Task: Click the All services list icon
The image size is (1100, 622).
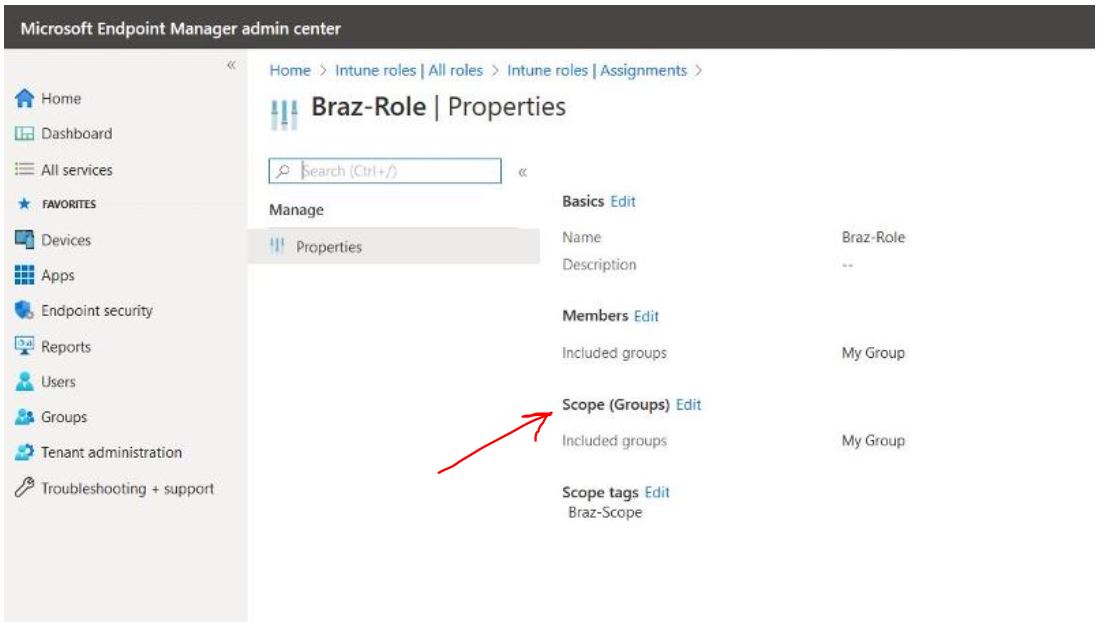Action: point(25,170)
